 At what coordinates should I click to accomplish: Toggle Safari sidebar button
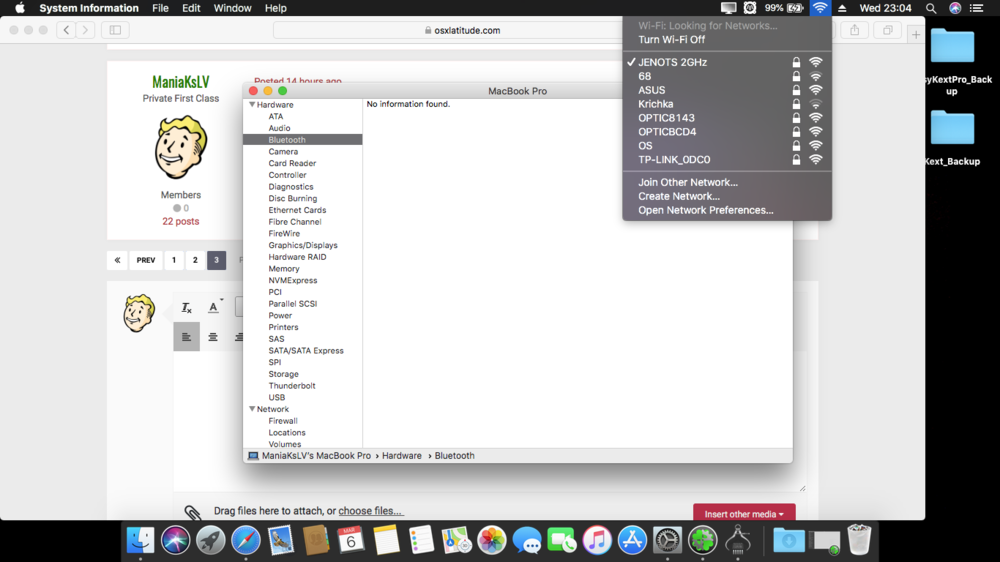tap(115, 30)
